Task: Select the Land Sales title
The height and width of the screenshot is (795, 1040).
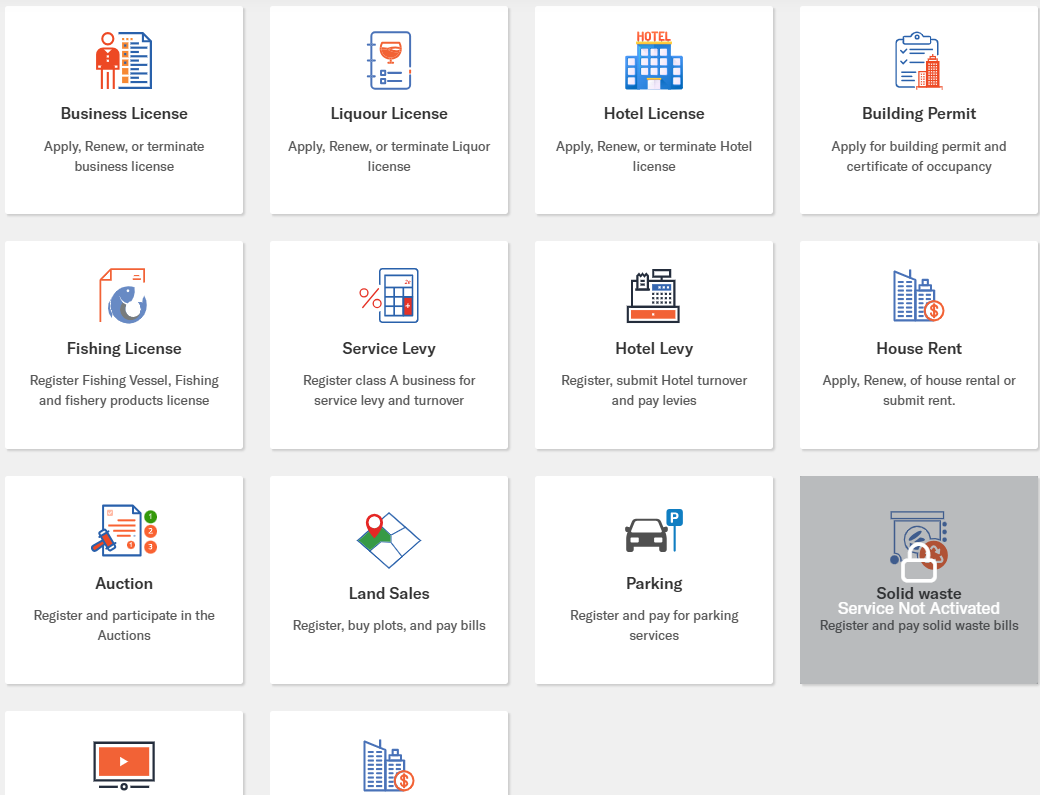Action: point(389,593)
